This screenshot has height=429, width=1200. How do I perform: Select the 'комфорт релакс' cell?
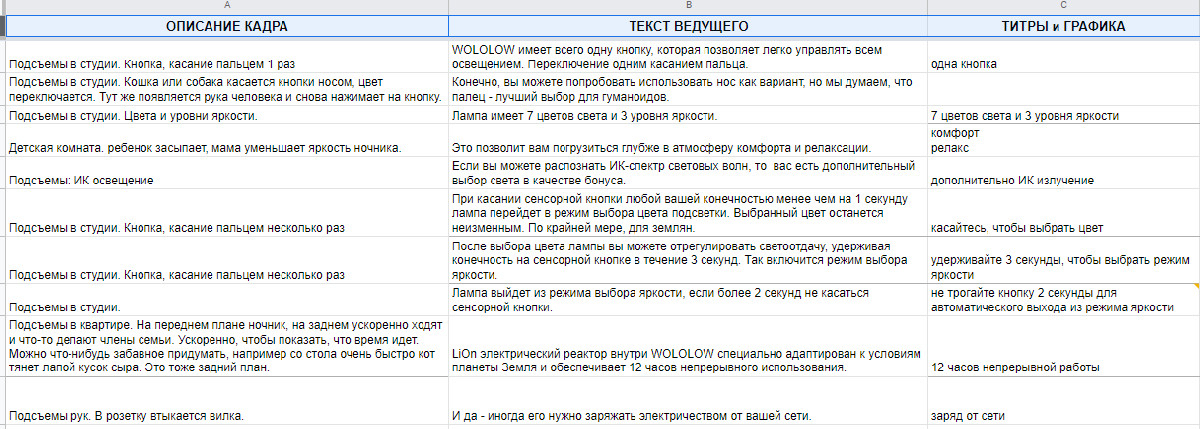click(x=1063, y=141)
